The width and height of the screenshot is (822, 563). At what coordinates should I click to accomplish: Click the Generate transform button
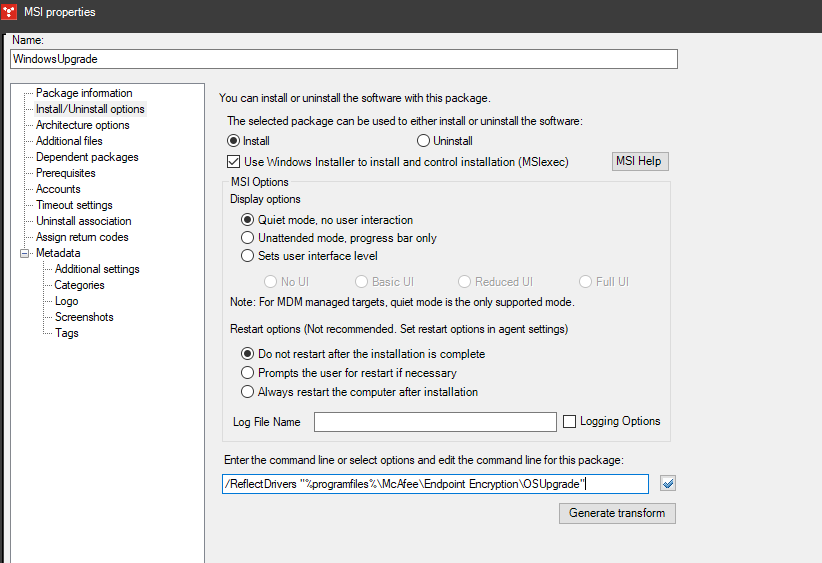[617, 513]
